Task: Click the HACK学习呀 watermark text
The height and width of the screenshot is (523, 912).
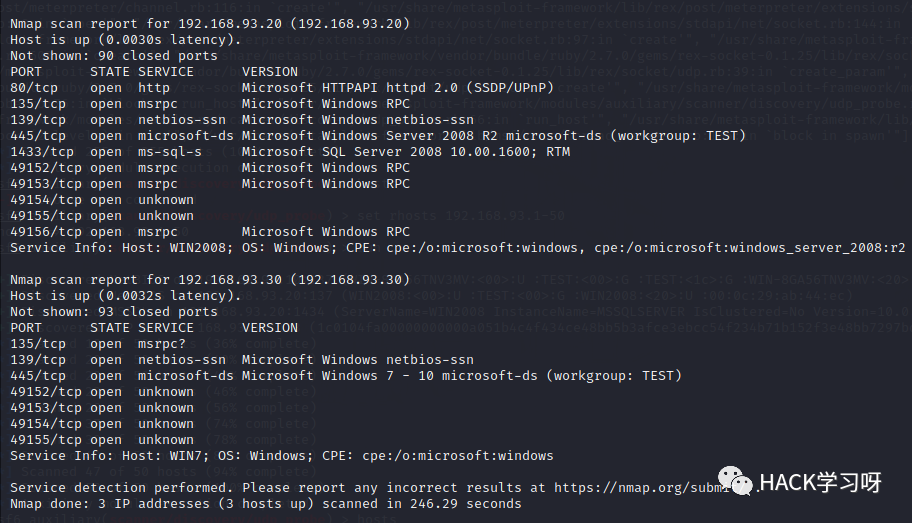Action: pyautogui.click(x=820, y=482)
